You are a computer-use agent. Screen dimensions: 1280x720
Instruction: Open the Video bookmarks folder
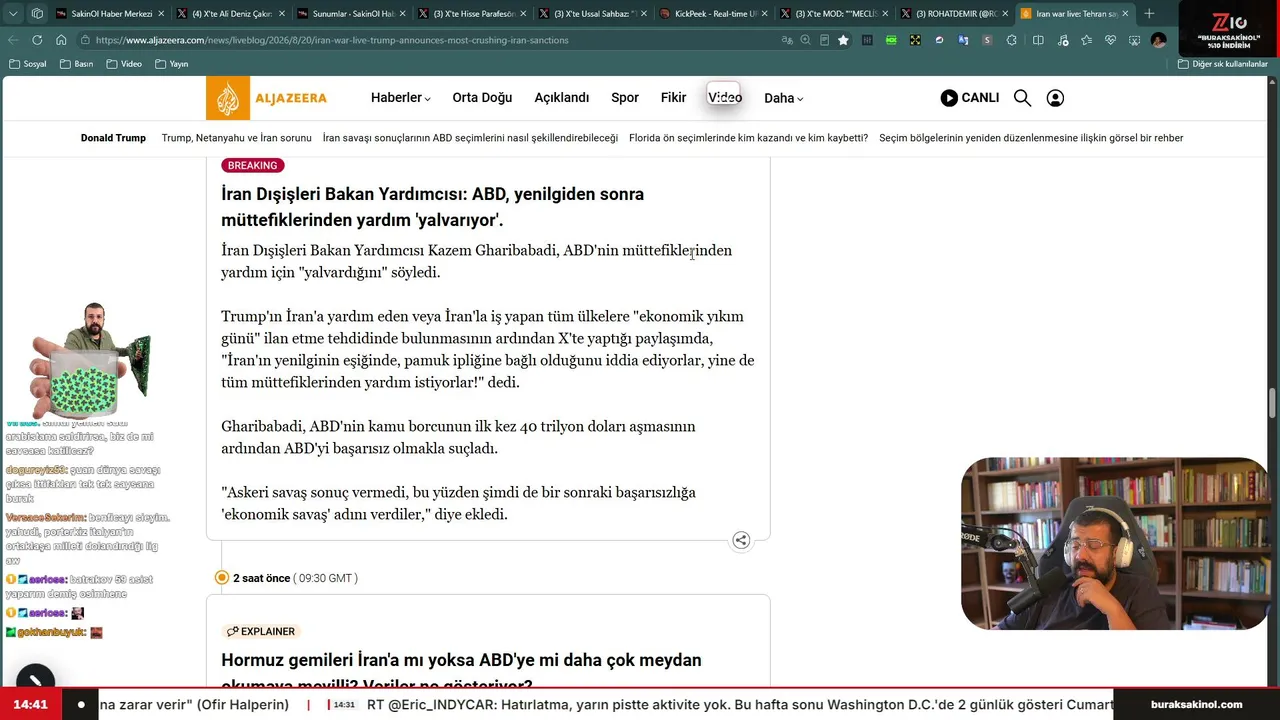click(124, 64)
